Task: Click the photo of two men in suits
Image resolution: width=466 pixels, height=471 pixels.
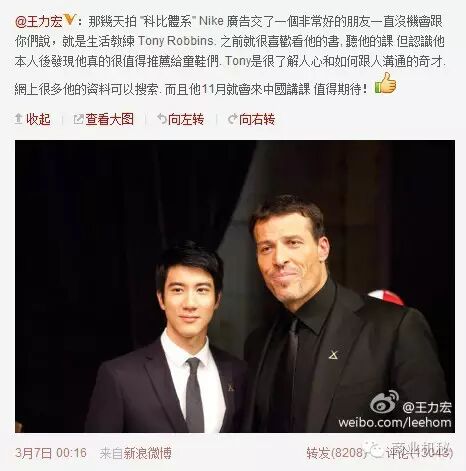Action: point(235,286)
